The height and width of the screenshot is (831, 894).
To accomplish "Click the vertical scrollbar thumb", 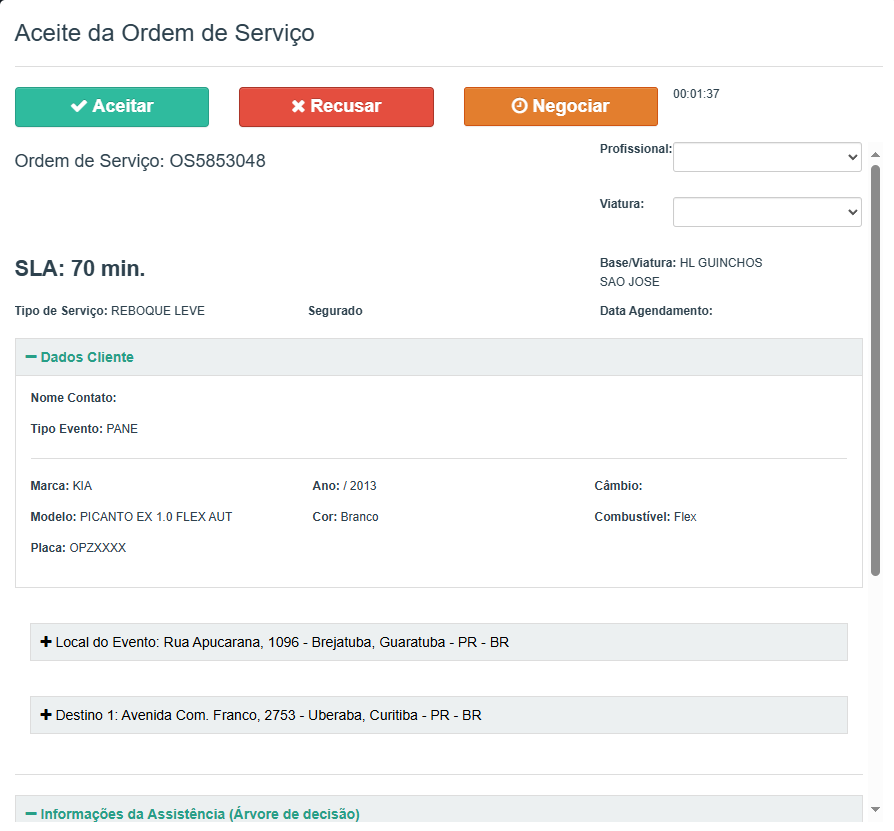I will pos(876,370).
